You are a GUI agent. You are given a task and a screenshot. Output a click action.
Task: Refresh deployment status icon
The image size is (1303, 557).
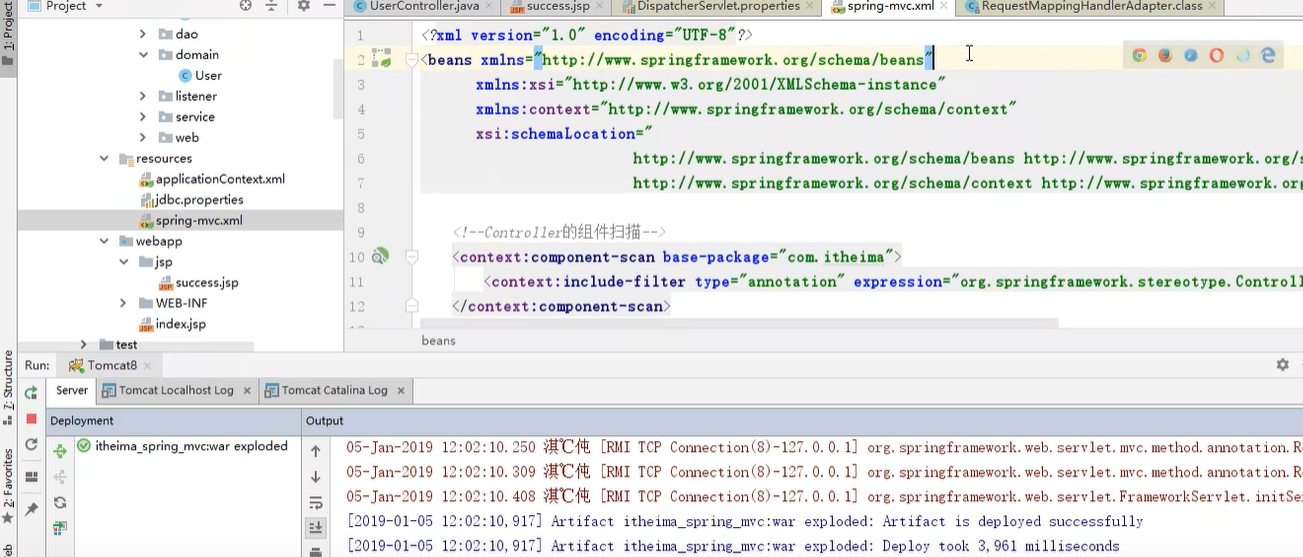point(60,503)
